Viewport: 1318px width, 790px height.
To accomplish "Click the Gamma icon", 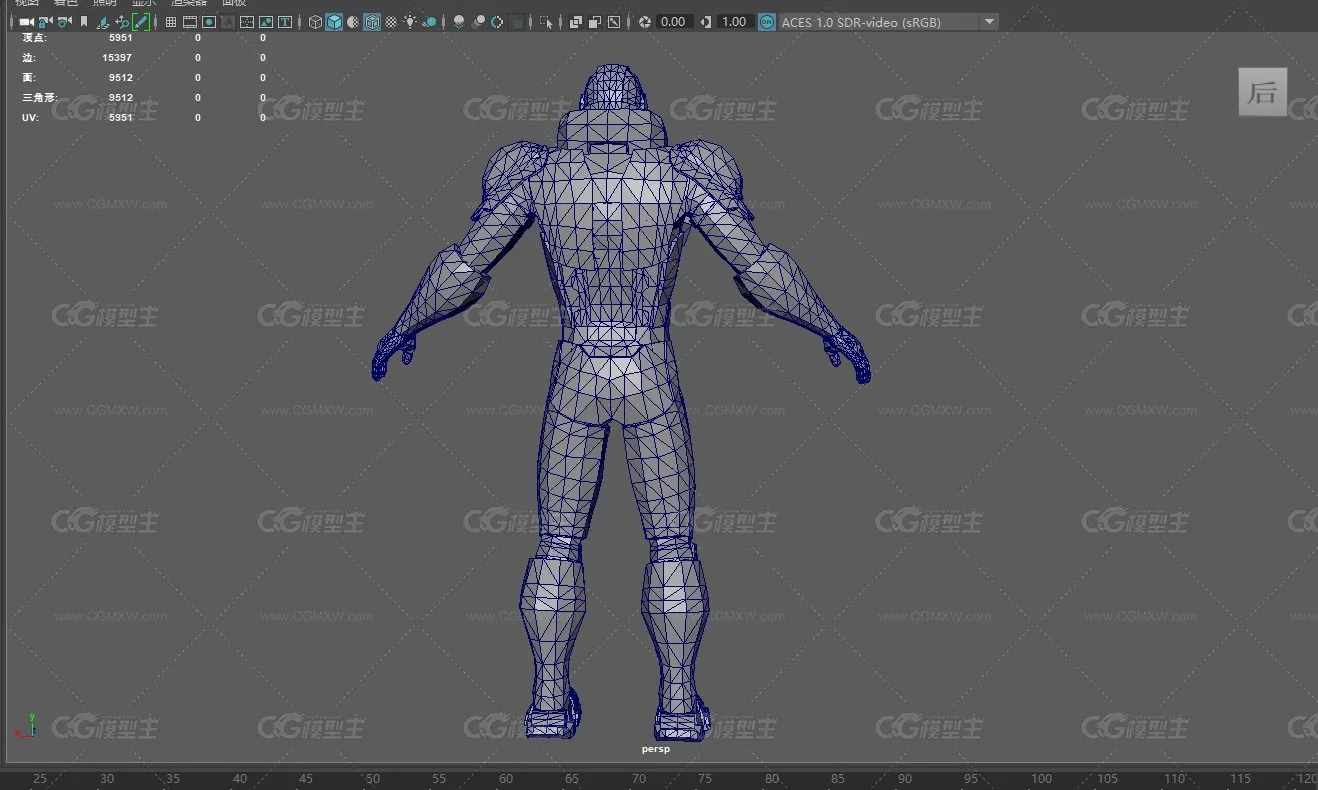I will click(706, 22).
